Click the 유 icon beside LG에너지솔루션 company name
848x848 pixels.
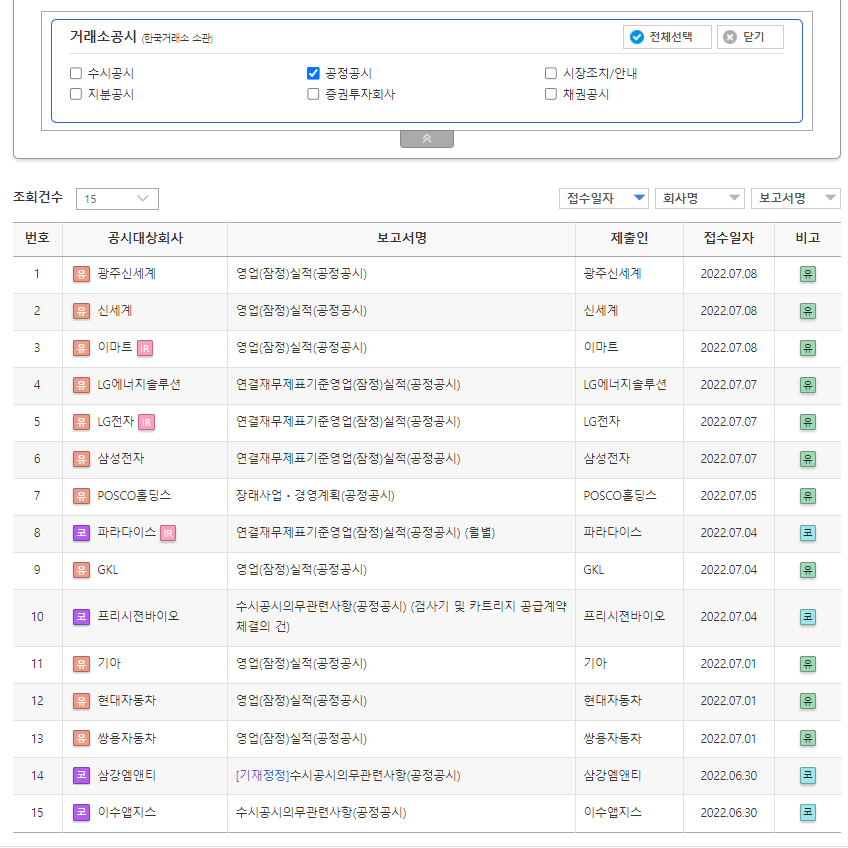coord(81,385)
